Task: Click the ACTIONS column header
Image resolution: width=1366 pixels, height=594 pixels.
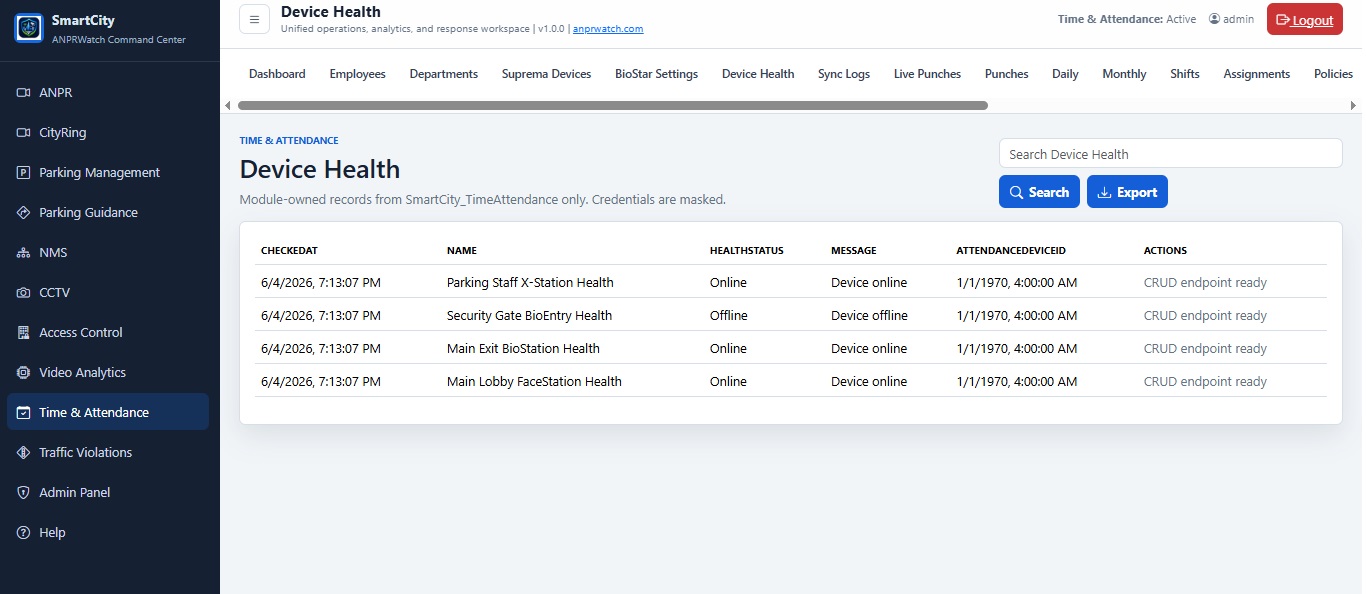Action: pos(1165,250)
